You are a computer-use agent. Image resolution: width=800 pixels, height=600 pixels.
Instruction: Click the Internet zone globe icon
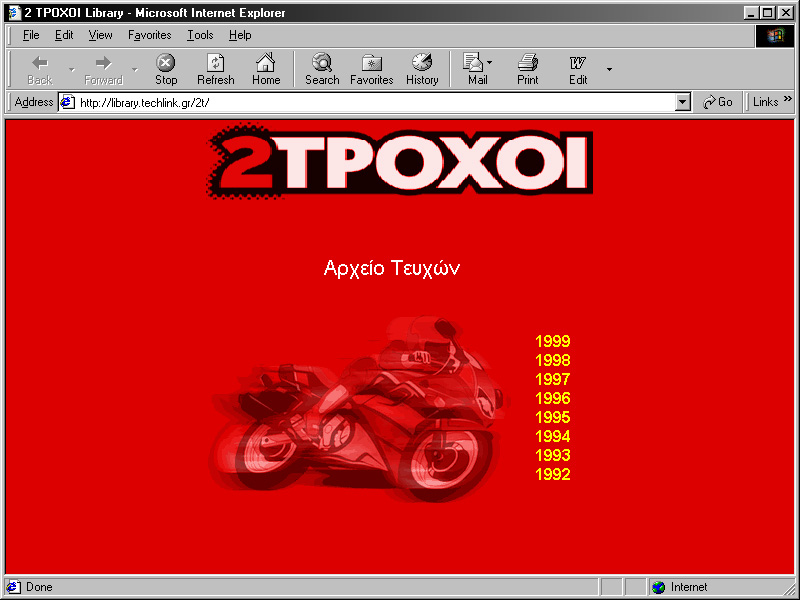pyautogui.click(x=659, y=587)
